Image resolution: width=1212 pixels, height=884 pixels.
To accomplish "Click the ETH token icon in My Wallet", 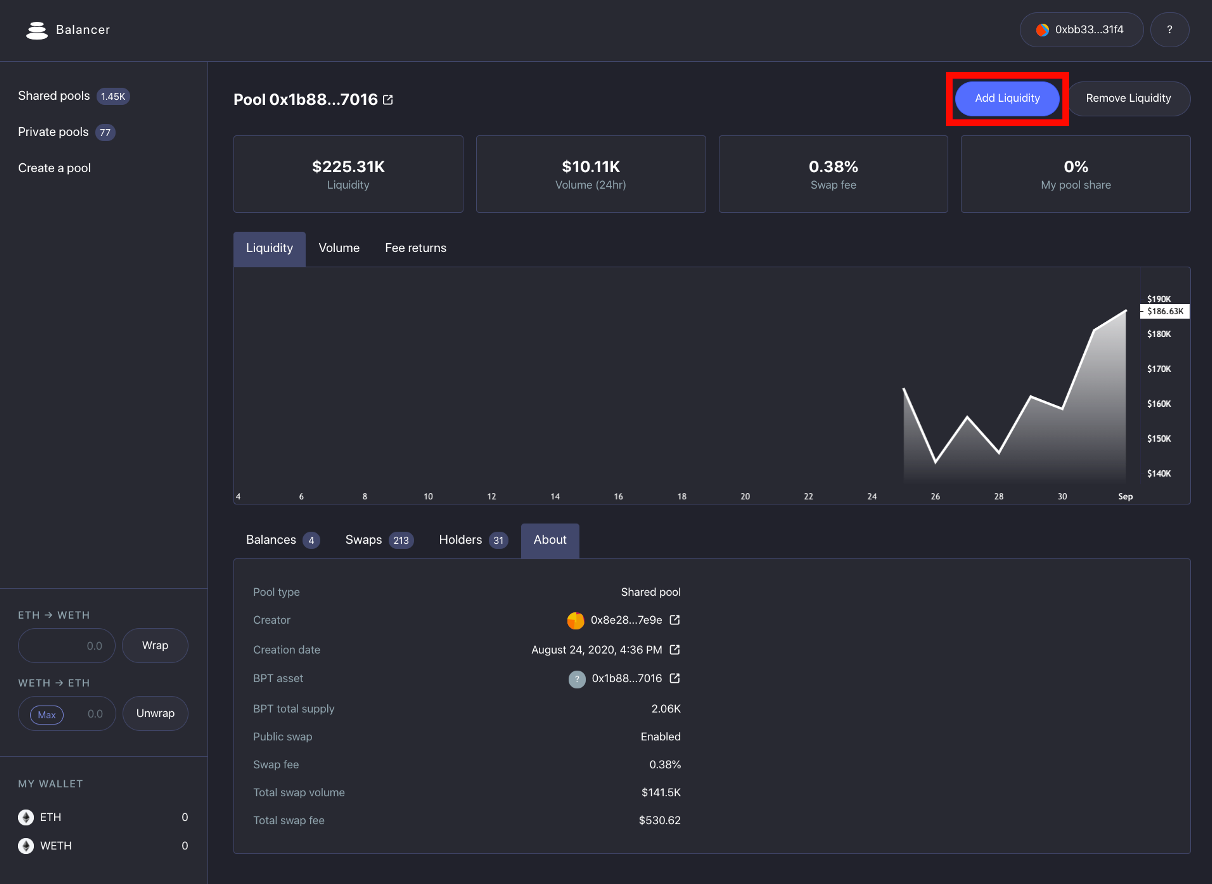I will tap(23, 817).
